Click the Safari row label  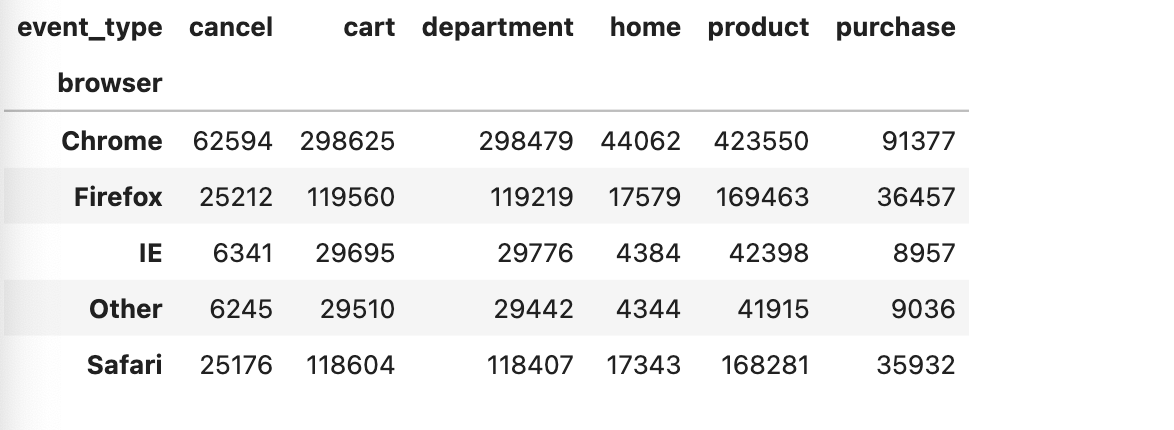point(124,365)
